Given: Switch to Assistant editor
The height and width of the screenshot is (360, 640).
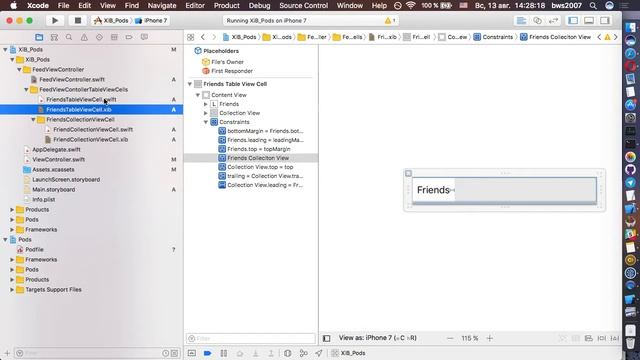Looking at the screenshot, I should (538, 20).
